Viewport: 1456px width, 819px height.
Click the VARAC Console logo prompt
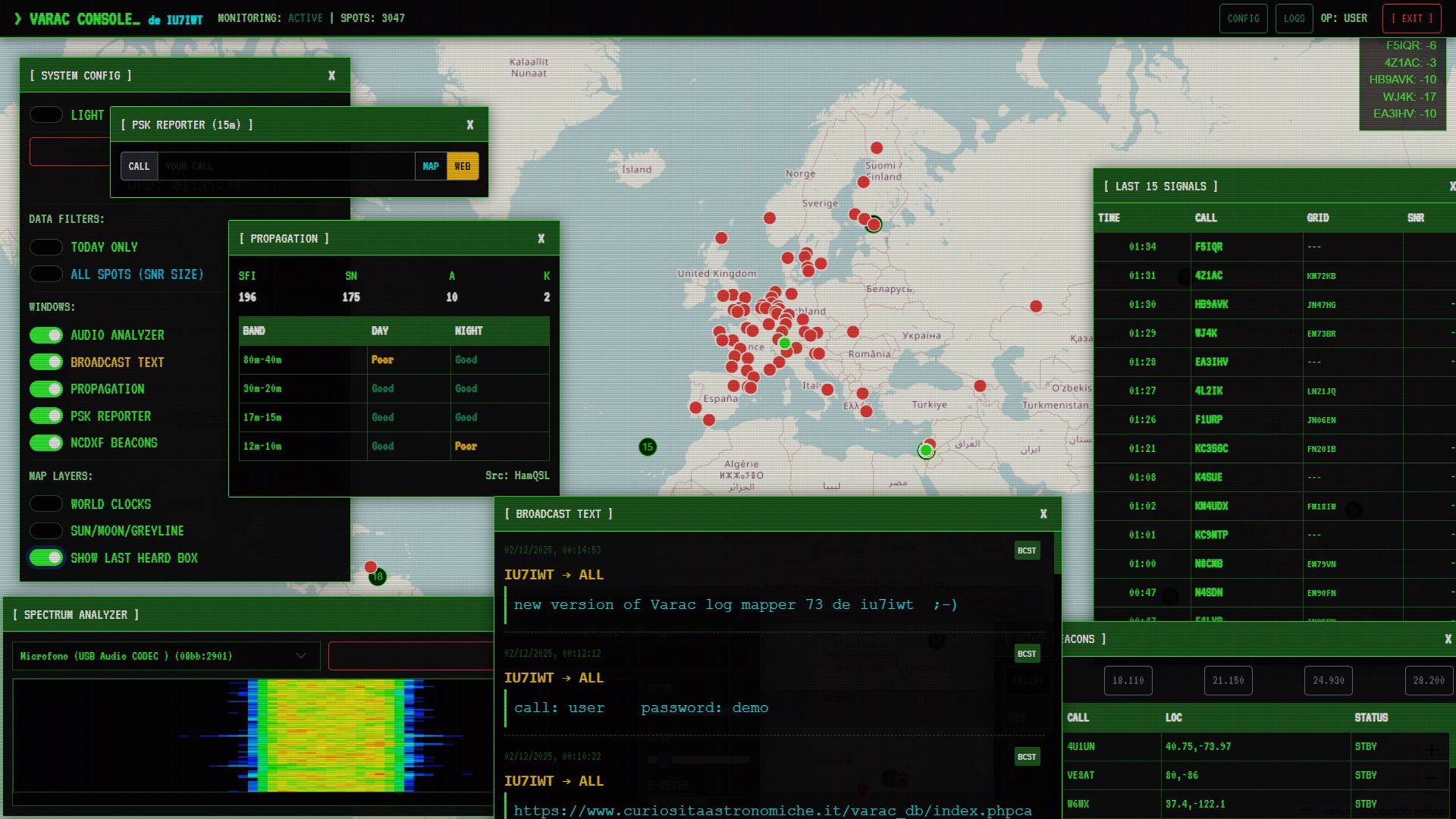[x=76, y=19]
